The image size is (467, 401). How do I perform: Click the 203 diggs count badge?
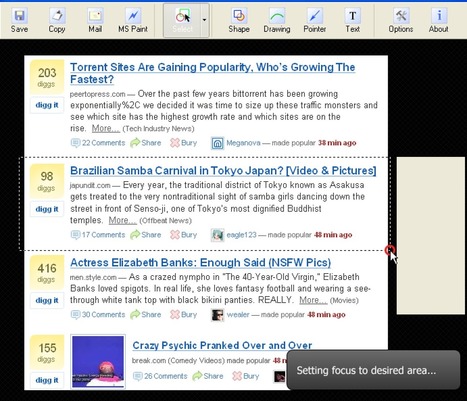tap(47, 77)
